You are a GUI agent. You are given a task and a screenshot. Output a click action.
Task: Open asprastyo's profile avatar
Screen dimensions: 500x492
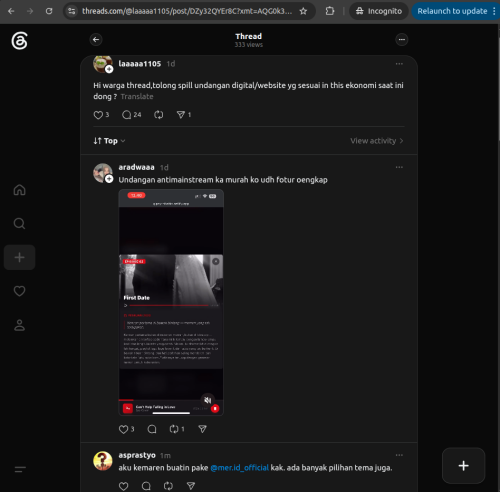pos(103,461)
